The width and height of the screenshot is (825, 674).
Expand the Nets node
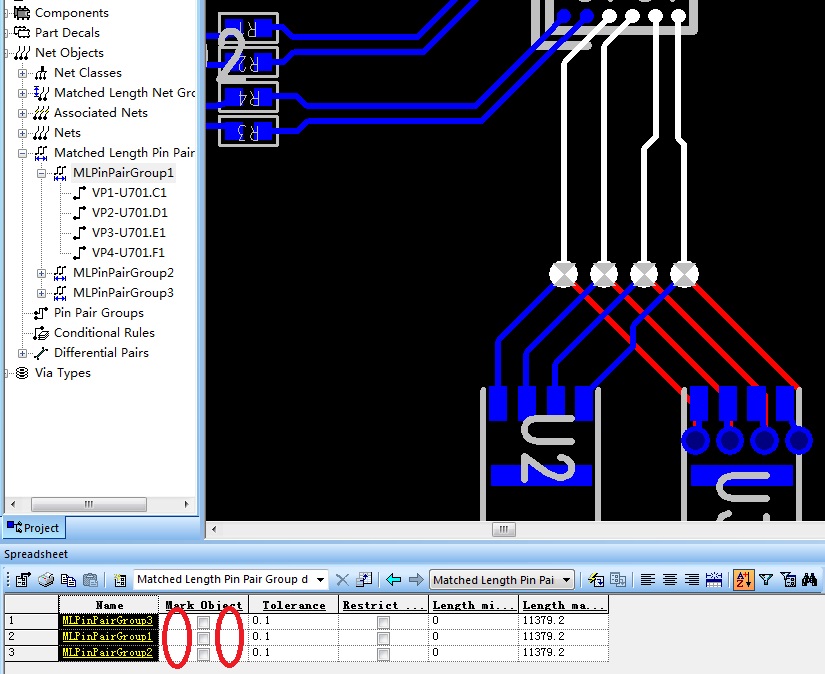click(x=22, y=133)
